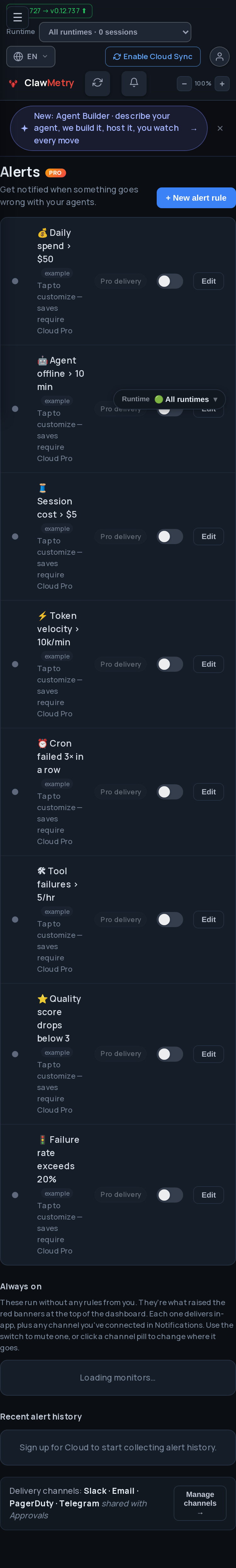Image resolution: width=236 pixels, height=1568 pixels.
Task: Edit the Token velocity > 10k/min alert
Action: pyautogui.click(x=209, y=664)
